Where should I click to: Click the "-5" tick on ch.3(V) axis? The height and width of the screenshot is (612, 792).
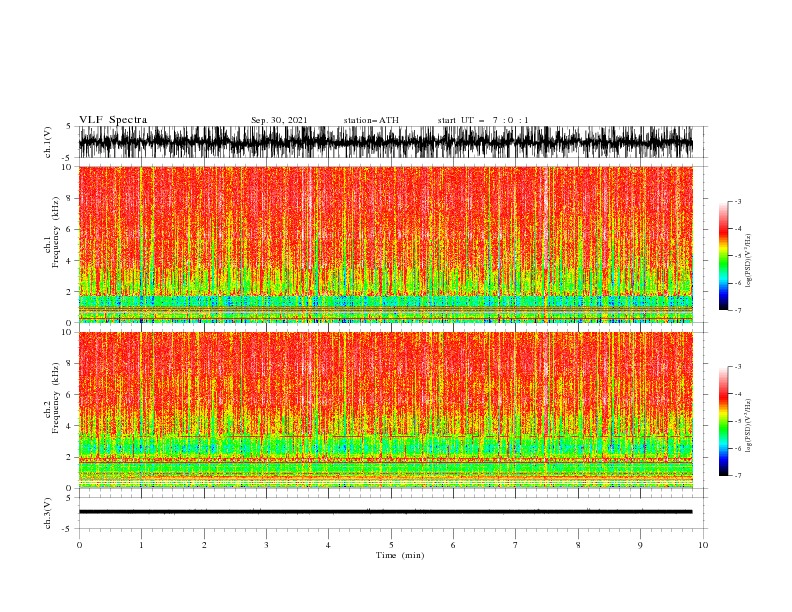(x=67, y=529)
